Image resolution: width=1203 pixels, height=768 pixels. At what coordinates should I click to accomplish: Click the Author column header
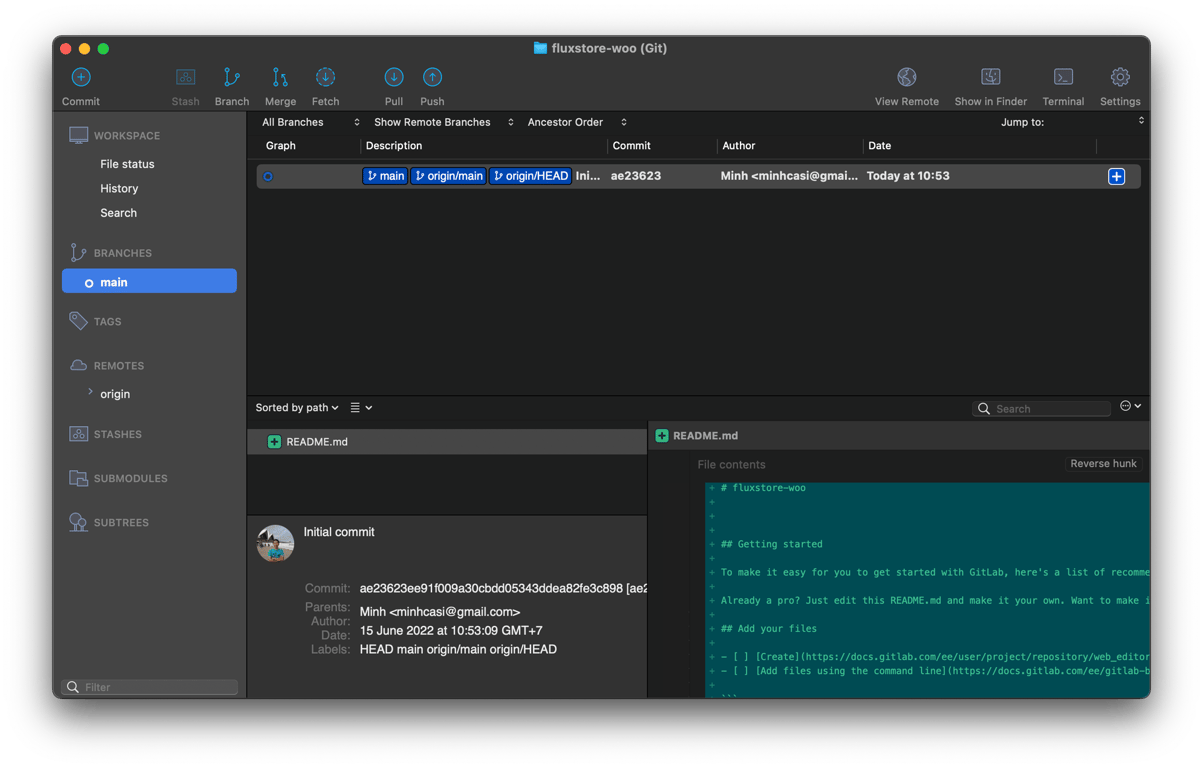[x=739, y=146]
